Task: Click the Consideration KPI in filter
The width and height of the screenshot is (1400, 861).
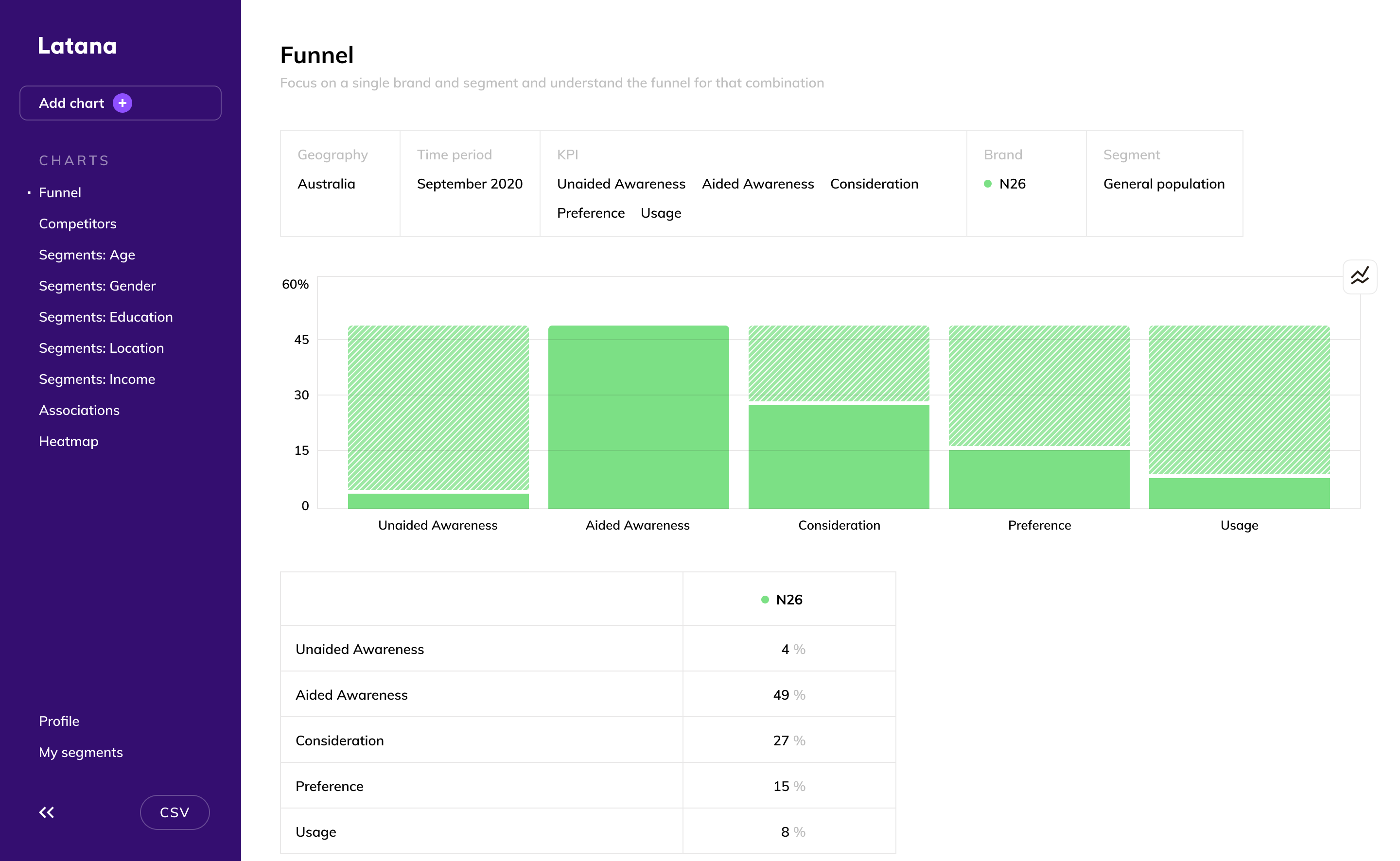Action: (874, 184)
